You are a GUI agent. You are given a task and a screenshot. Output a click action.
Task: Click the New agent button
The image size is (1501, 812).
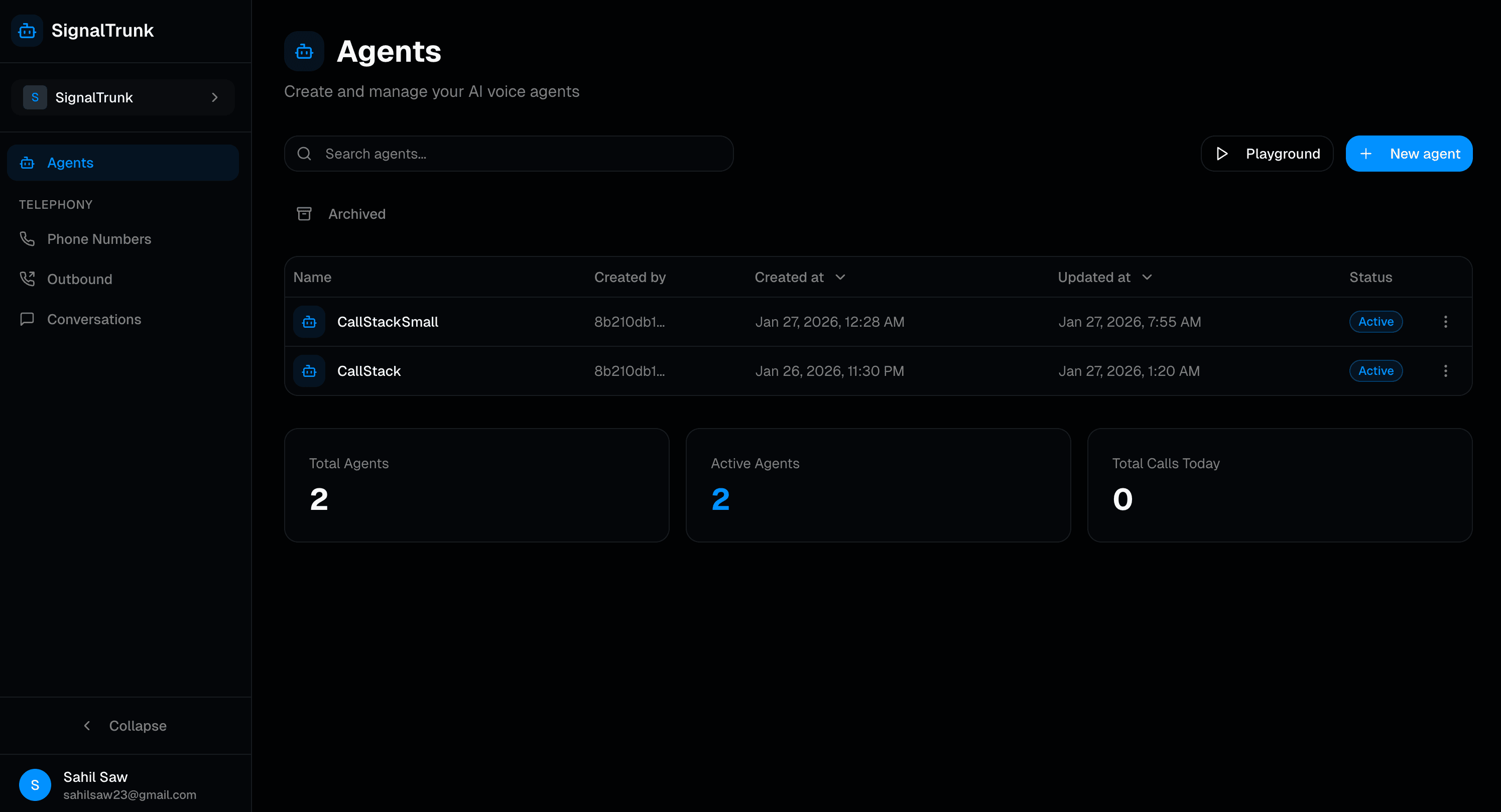(x=1409, y=153)
